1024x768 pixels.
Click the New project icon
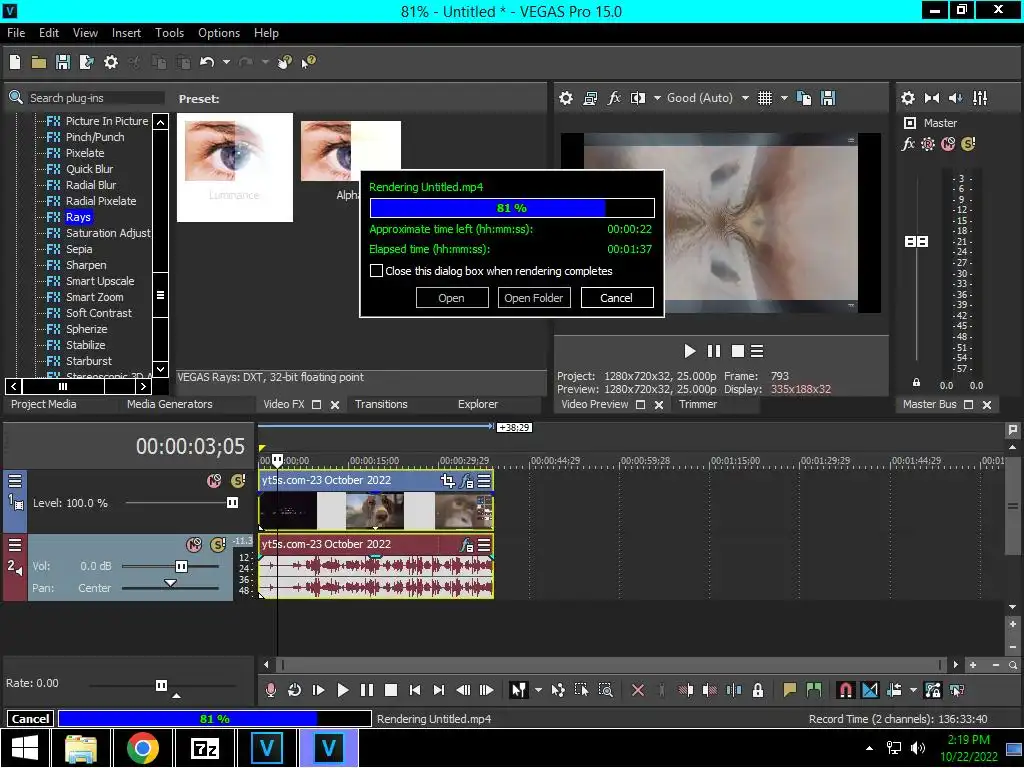[15, 62]
